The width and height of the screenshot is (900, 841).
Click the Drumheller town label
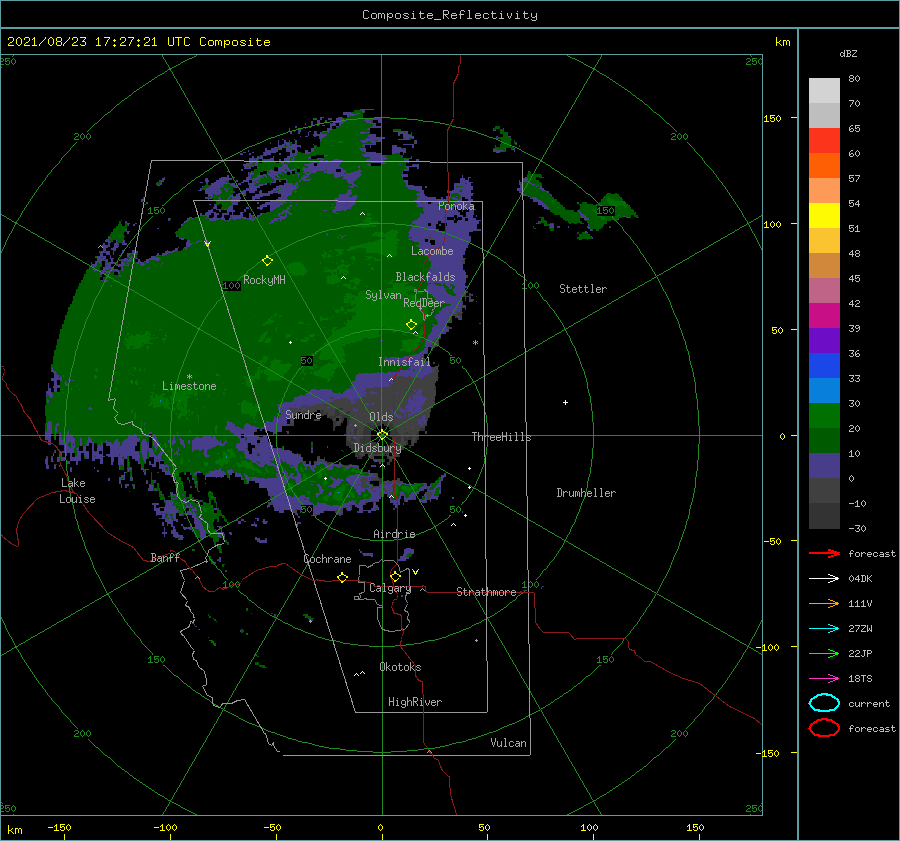pos(586,493)
